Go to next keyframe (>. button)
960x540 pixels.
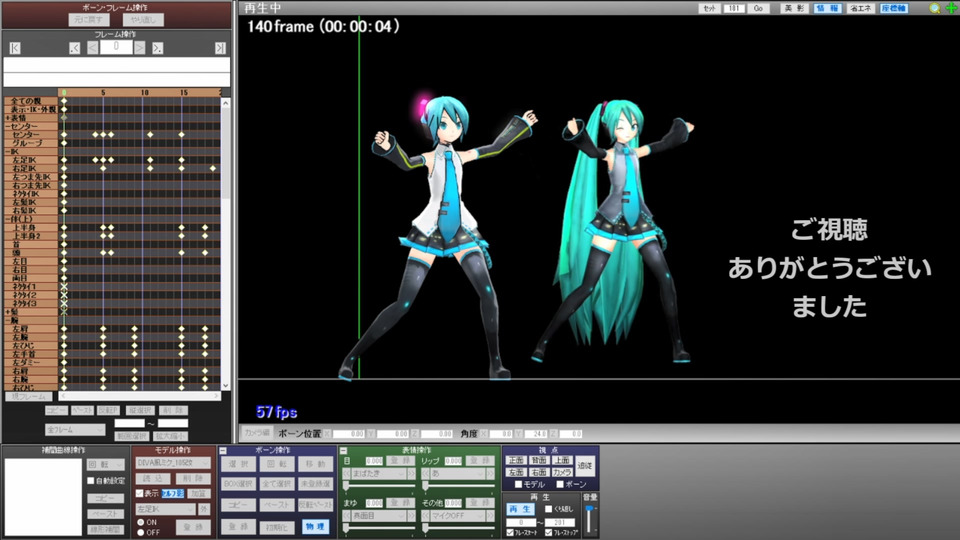157,48
